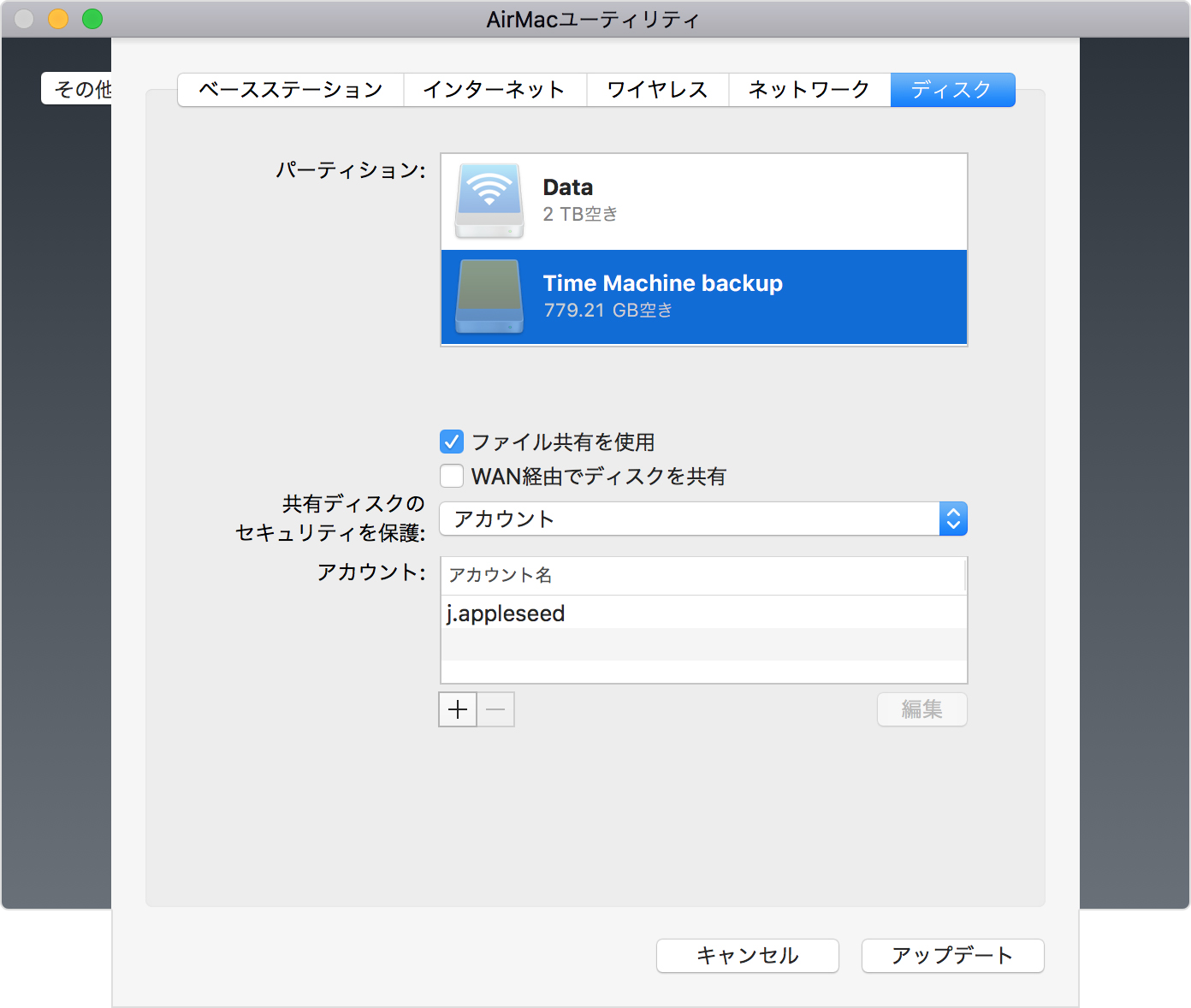This screenshot has width=1191, height=1008.
Task: Select Time Machine backup partition name
Action: point(663,283)
